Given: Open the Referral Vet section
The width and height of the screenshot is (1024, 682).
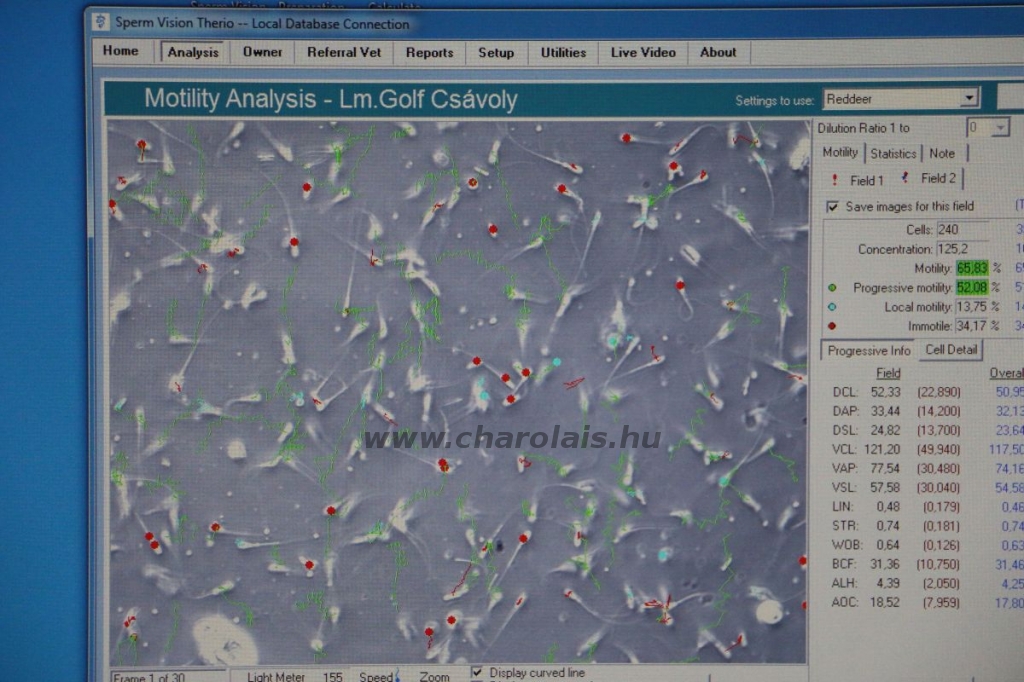Looking at the screenshot, I should tap(343, 53).
